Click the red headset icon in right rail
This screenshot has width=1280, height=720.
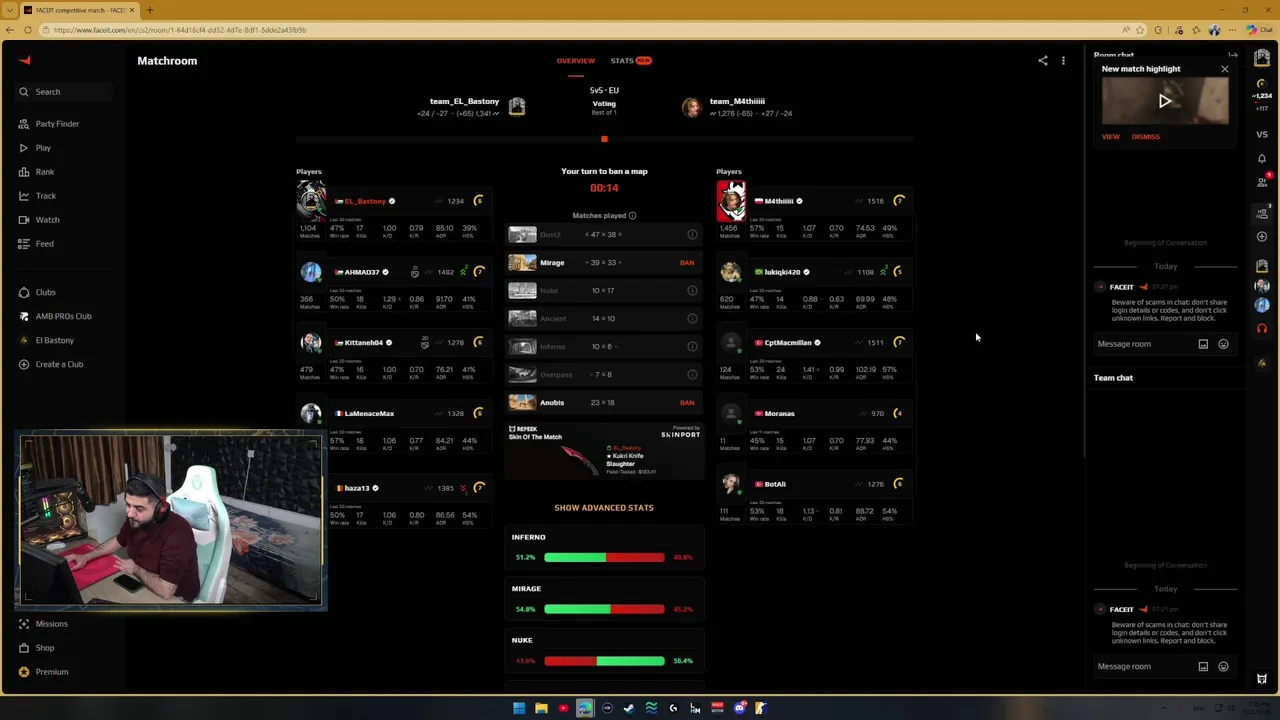pyautogui.click(x=1262, y=329)
